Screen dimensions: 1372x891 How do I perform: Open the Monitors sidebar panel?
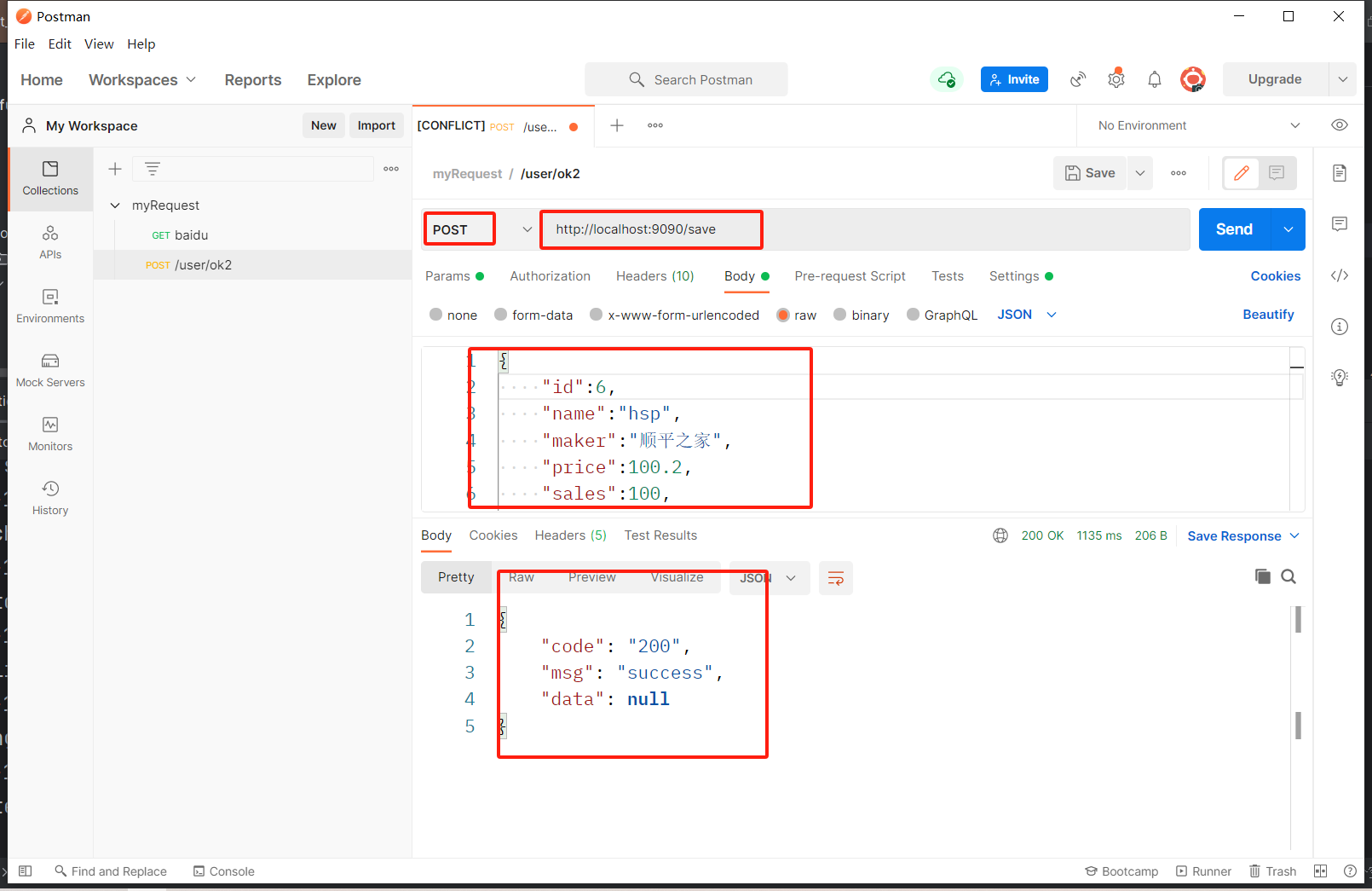(50, 434)
